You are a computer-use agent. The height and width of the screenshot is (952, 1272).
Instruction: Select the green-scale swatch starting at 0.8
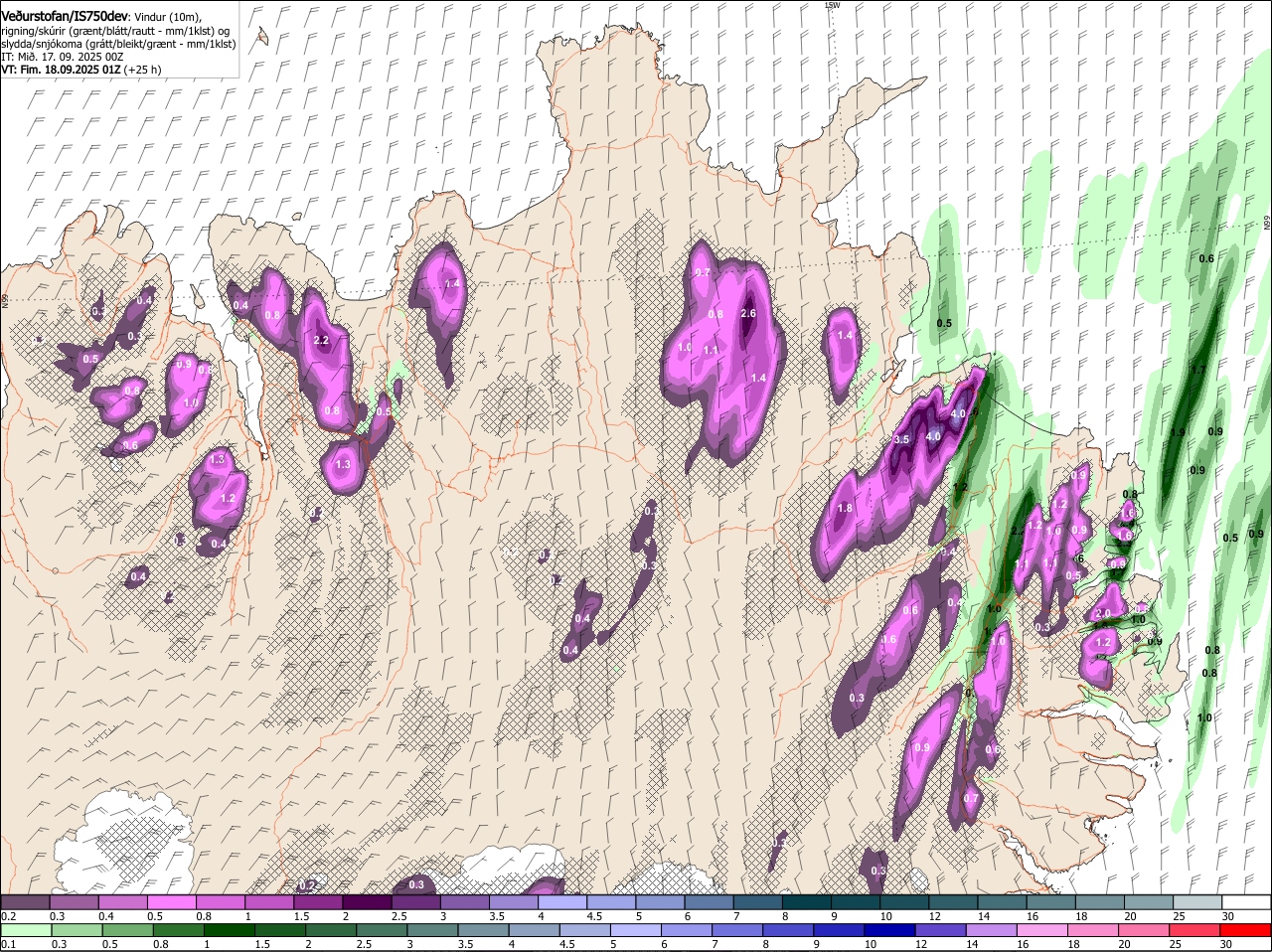pyautogui.click(x=179, y=930)
